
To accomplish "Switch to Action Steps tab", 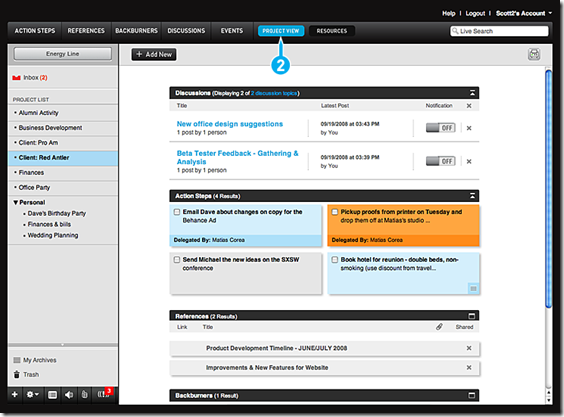I will click(x=35, y=31).
